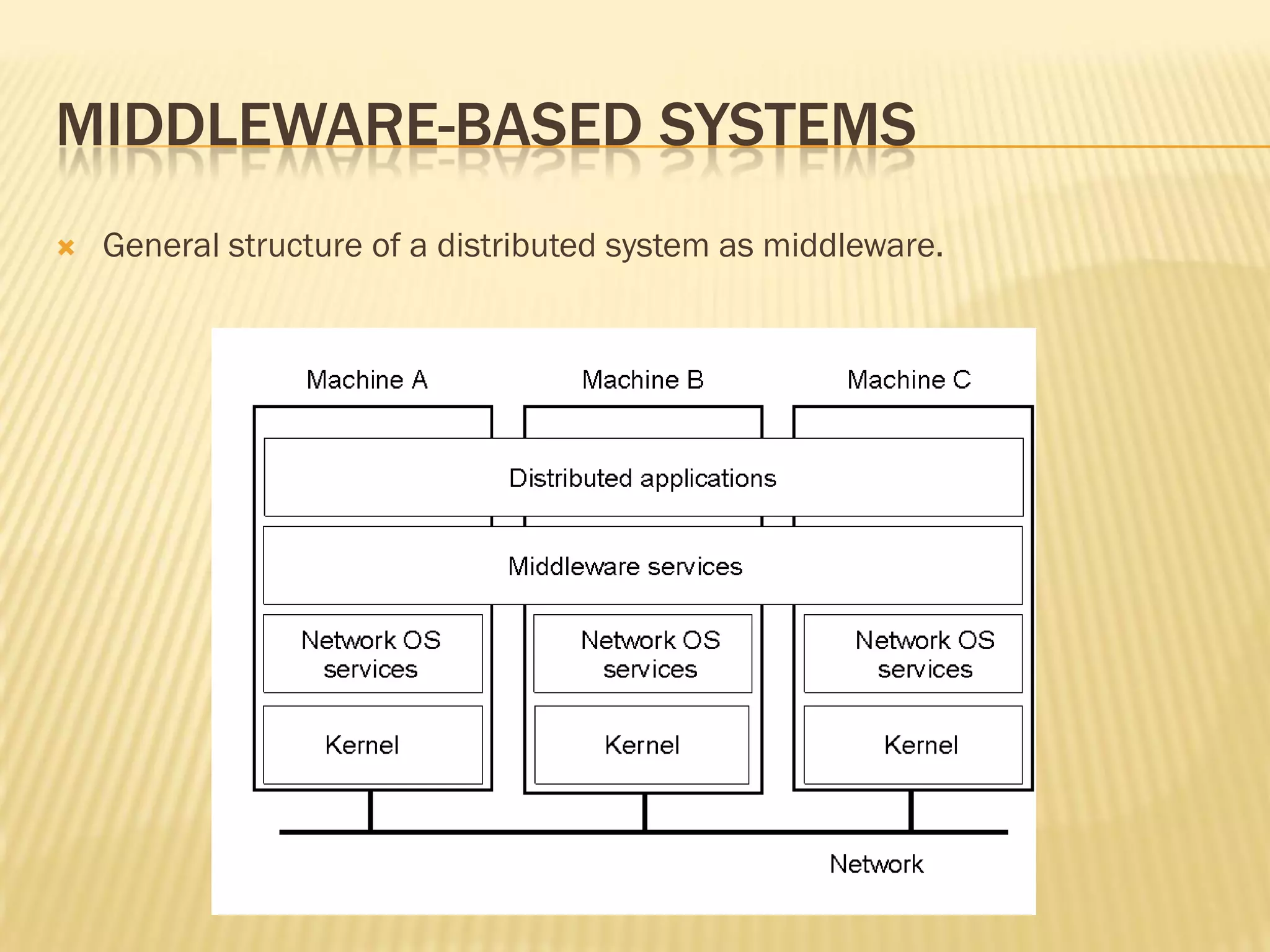Viewport: 1270px width, 952px height.
Task: Click the Machine B label
Action: (x=642, y=380)
